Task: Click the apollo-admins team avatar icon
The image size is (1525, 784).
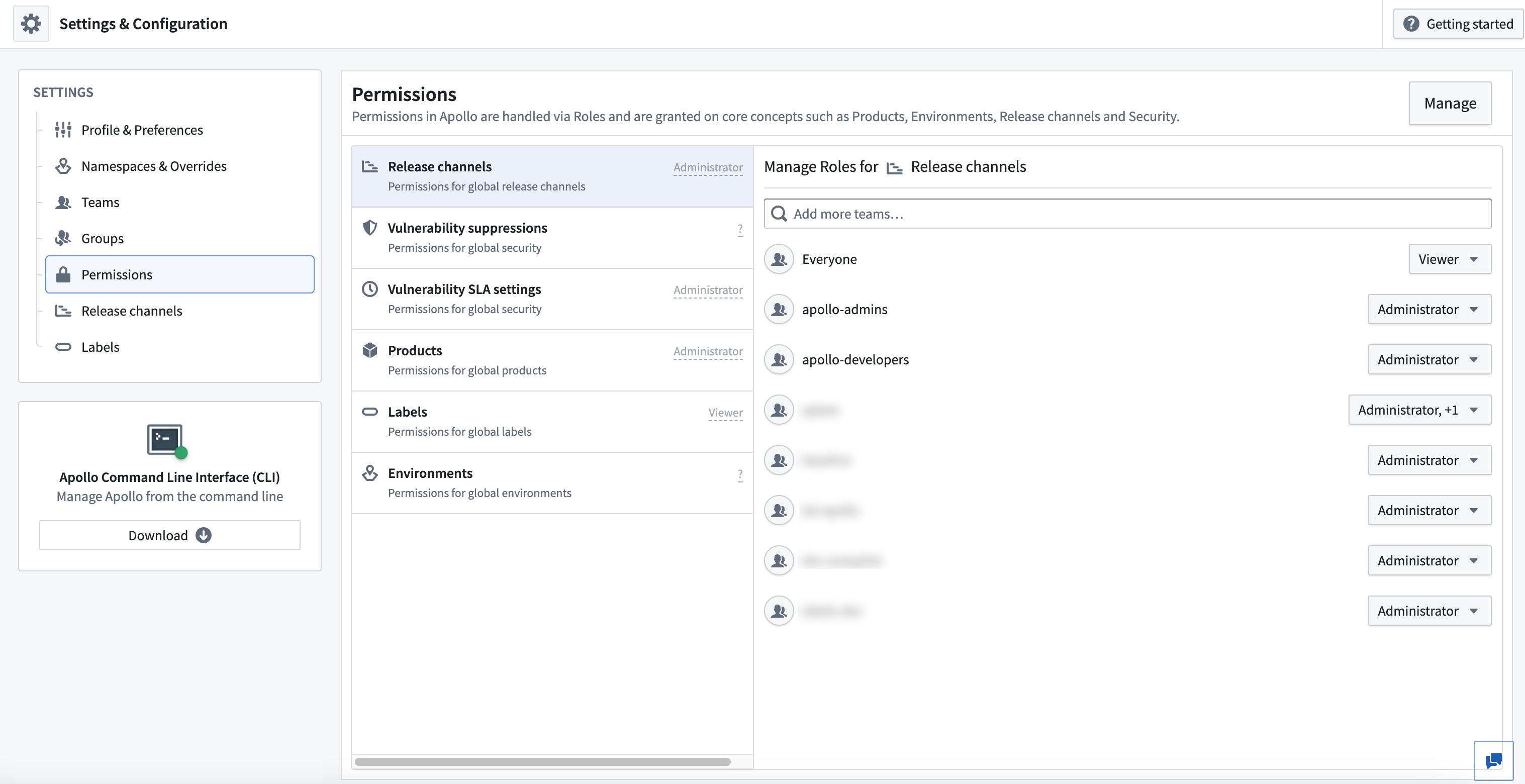Action: pos(779,310)
